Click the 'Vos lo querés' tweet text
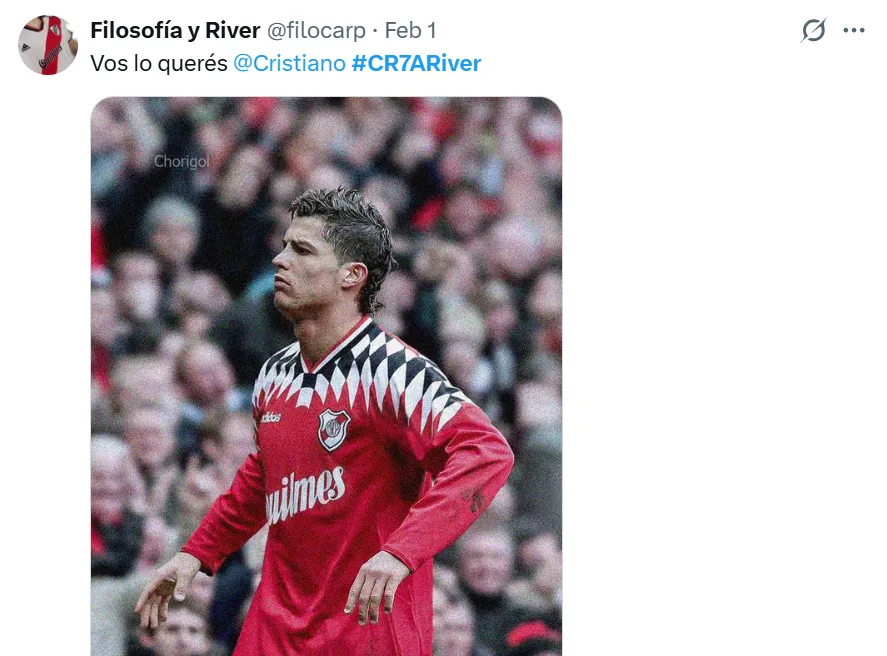 click(159, 63)
